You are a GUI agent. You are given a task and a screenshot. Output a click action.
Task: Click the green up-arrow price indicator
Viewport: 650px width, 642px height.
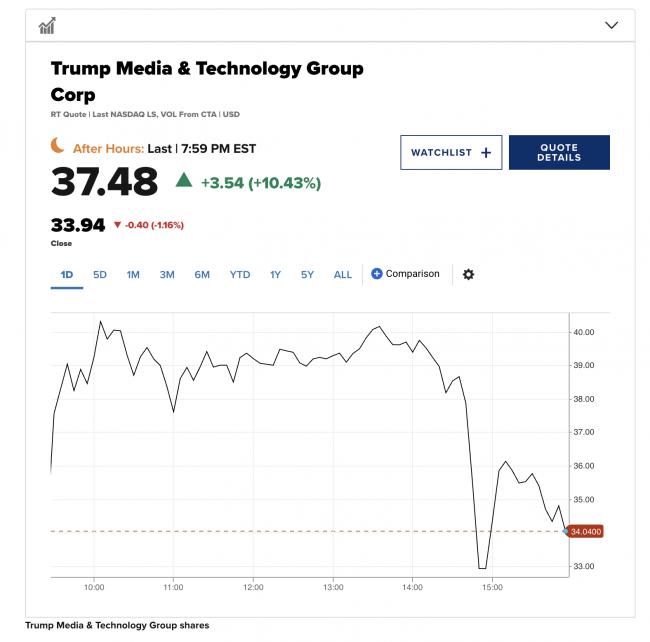(183, 180)
